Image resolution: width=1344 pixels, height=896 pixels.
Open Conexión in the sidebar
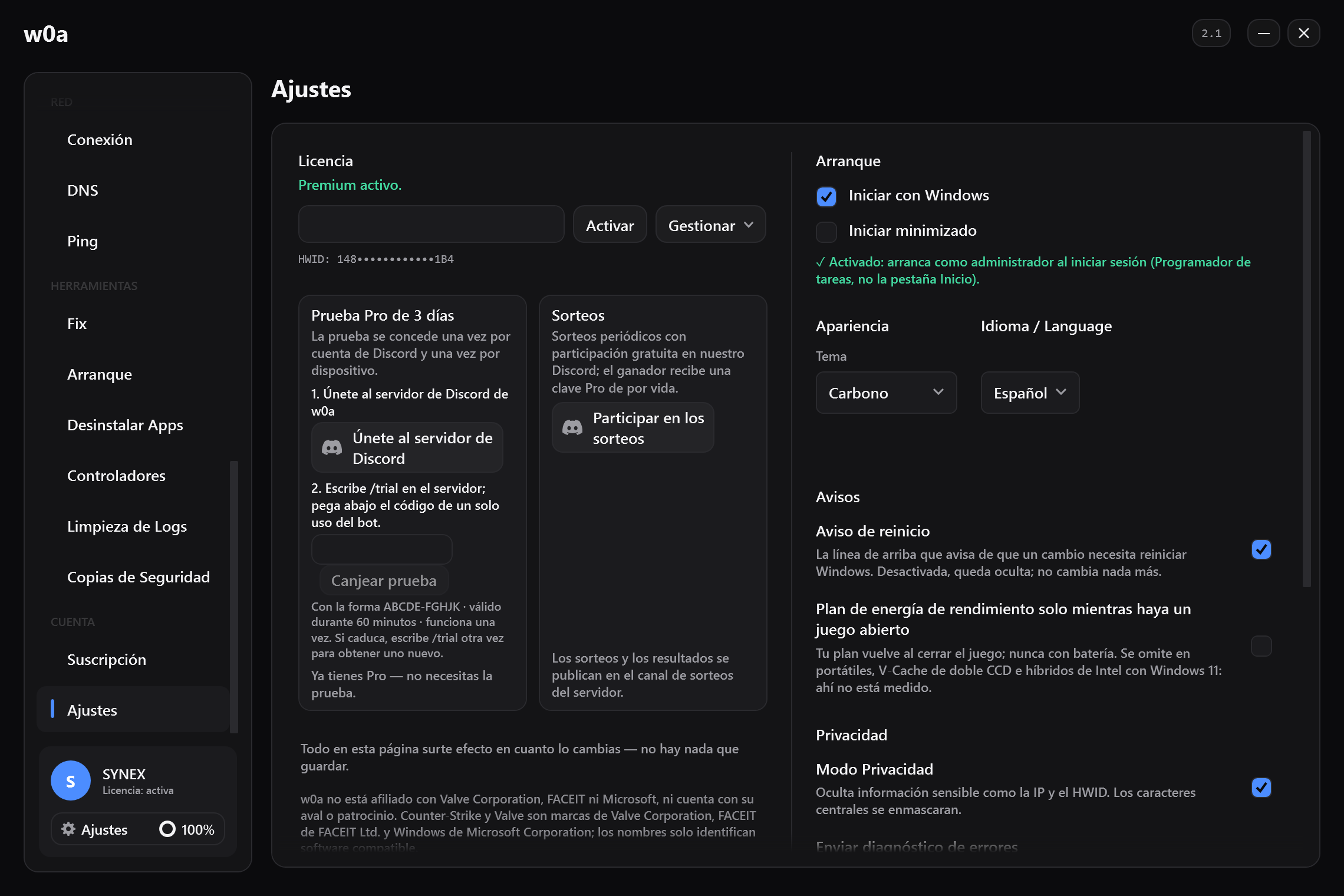tap(133, 140)
